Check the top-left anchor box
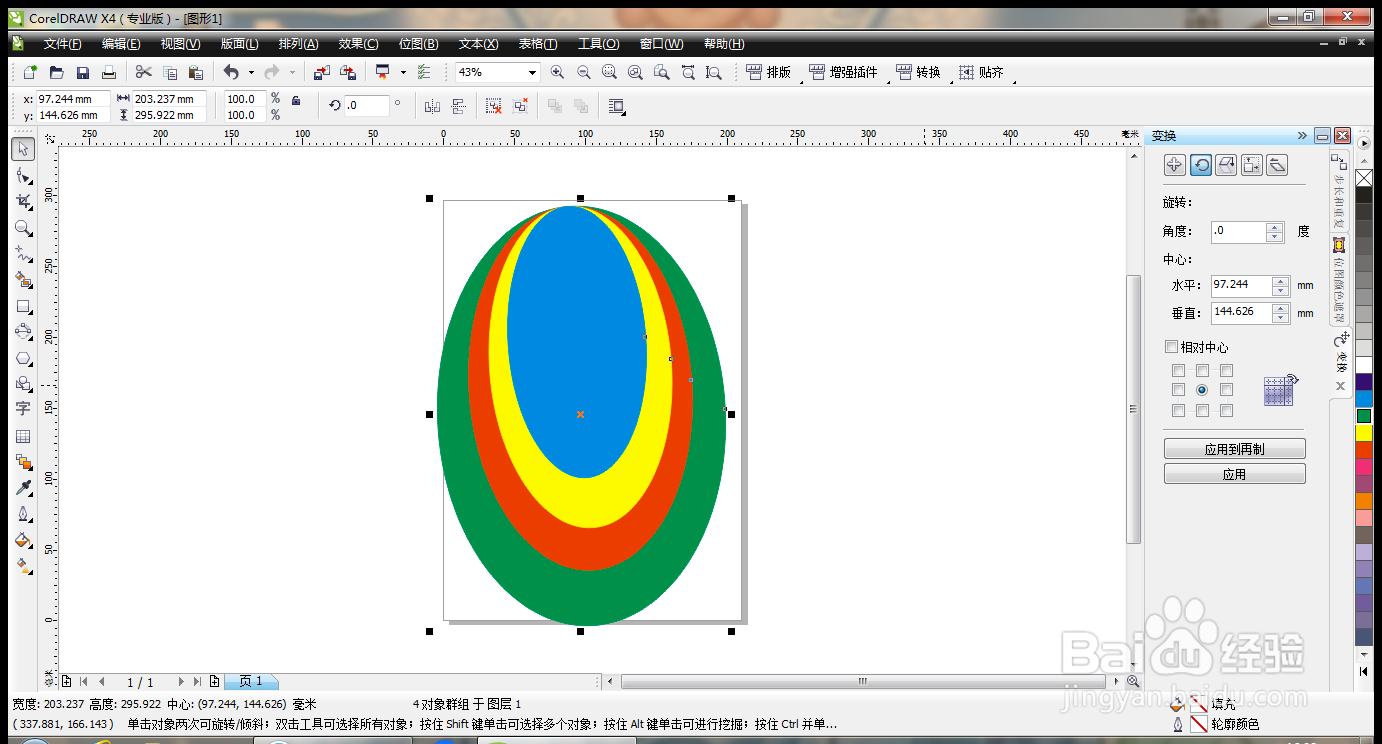The width and height of the screenshot is (1382, 744). (1178, 370)
